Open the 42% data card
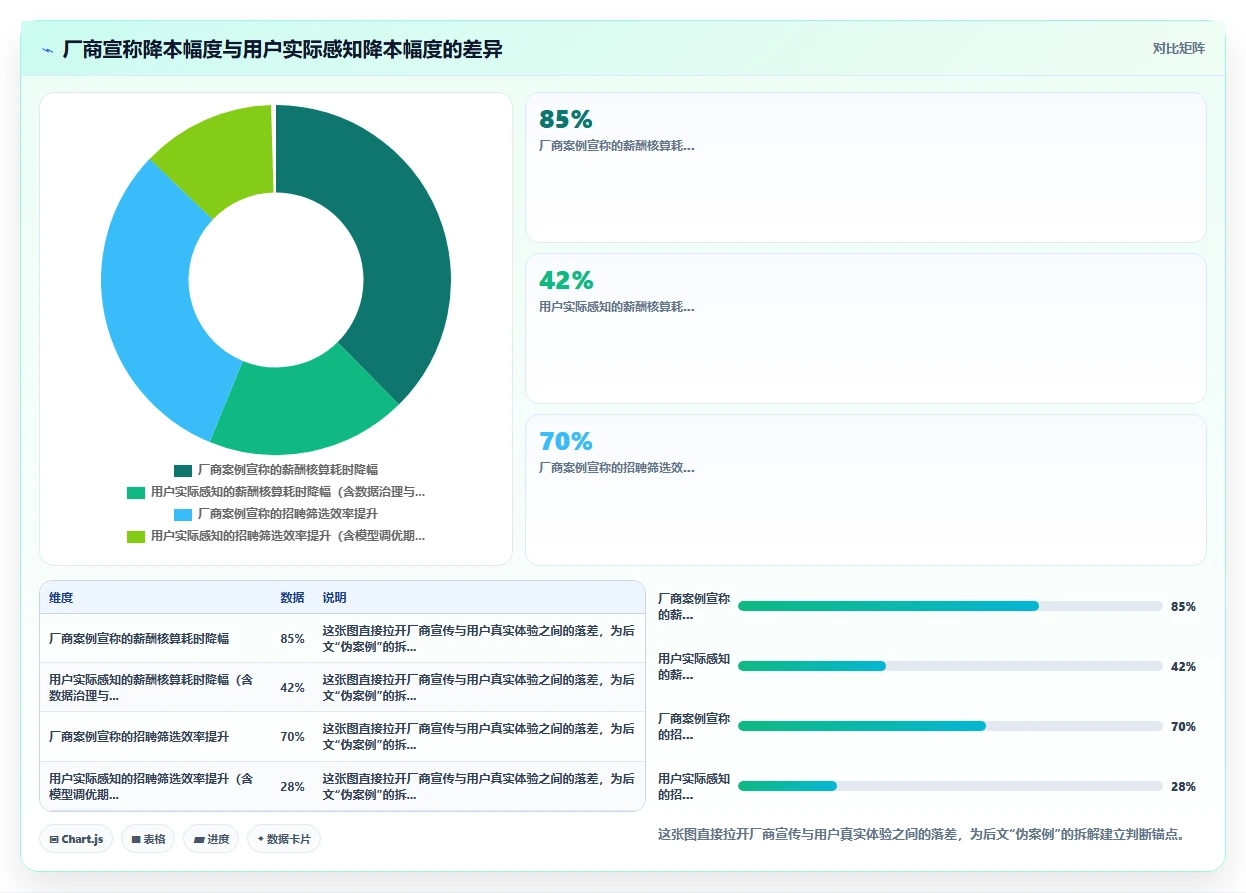Viewport: 1246px width, 893px height. 866,329
